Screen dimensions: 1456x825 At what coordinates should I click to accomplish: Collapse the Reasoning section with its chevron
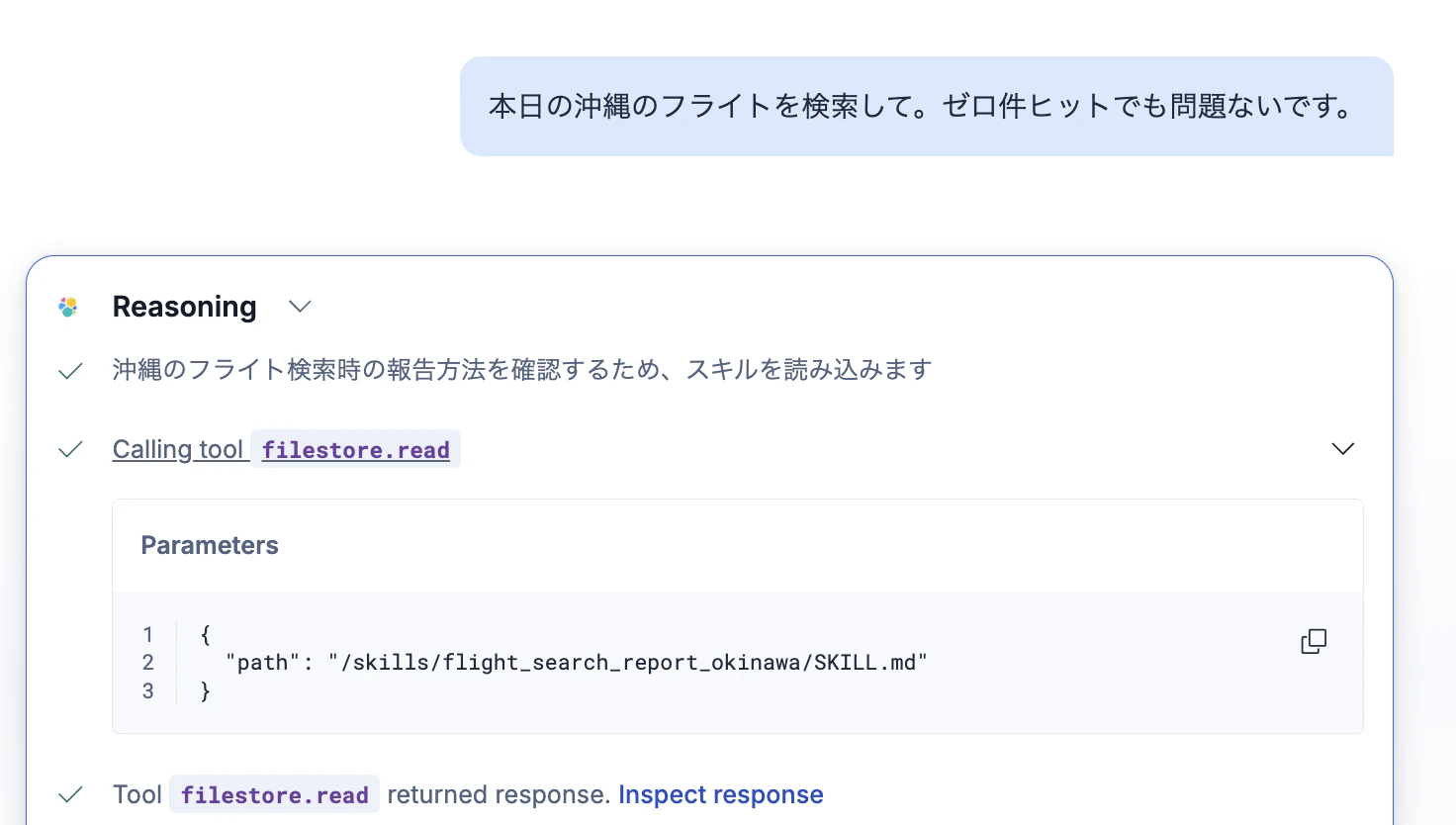tap(300, 307)
